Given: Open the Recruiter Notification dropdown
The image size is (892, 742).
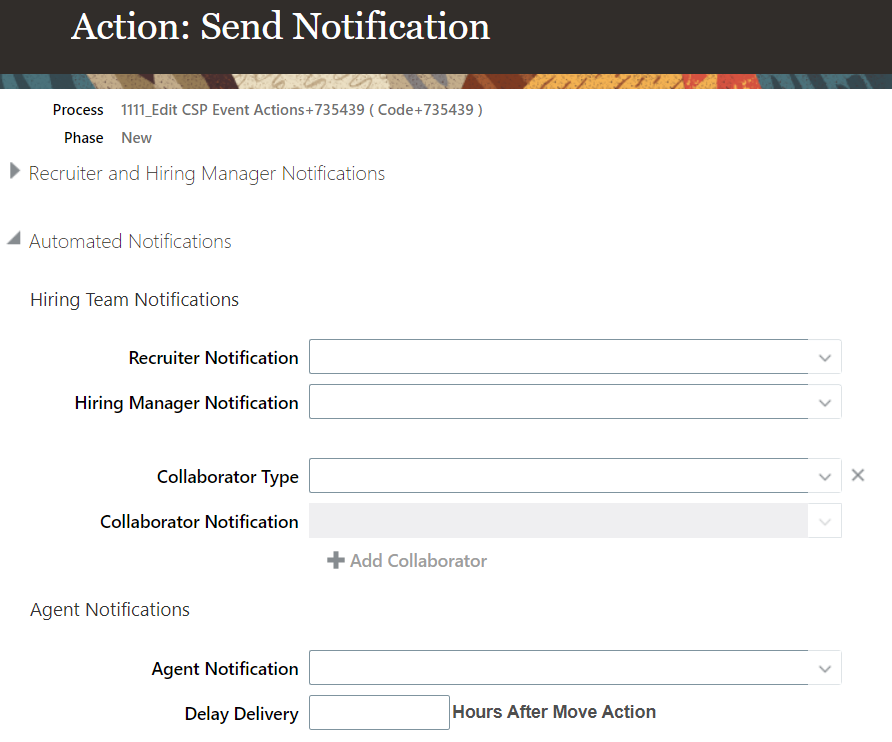Looking at the screenshot, I should click(x=824, y=357).
